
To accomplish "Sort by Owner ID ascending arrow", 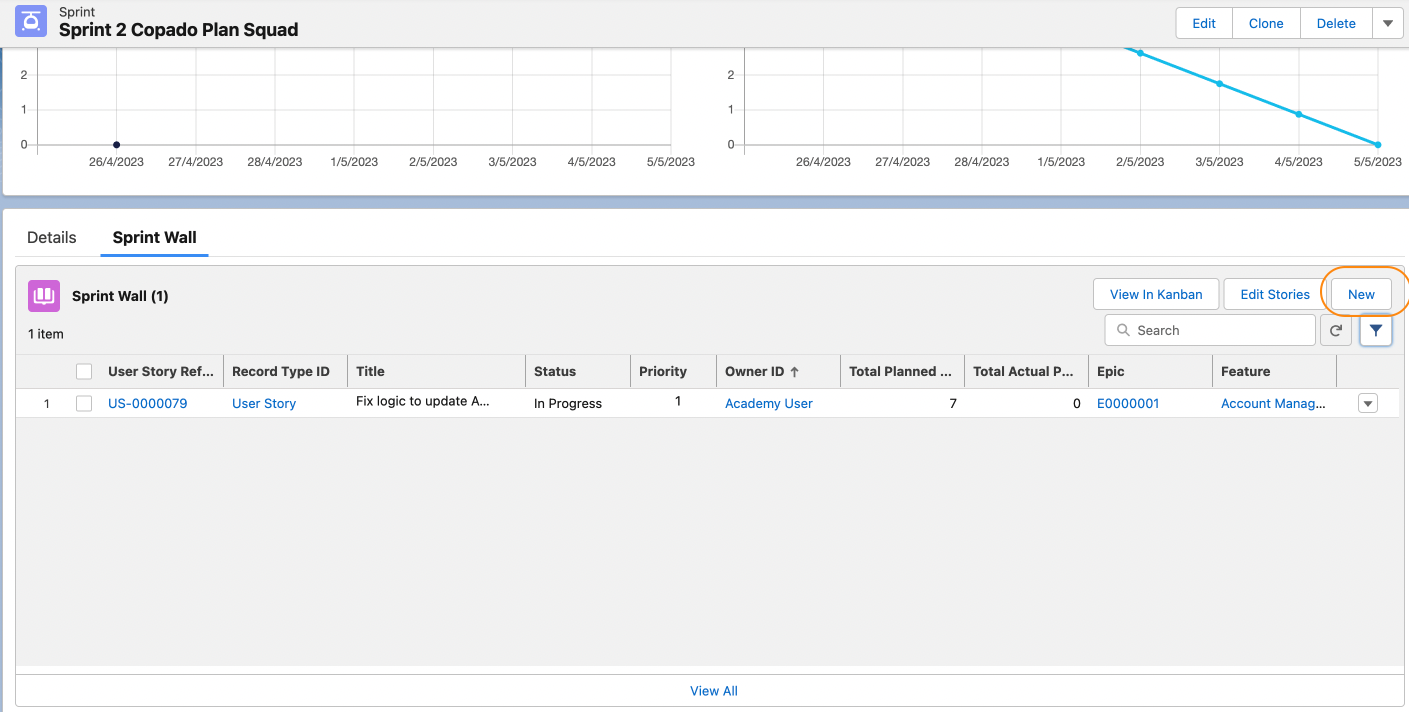I will 795,371.
